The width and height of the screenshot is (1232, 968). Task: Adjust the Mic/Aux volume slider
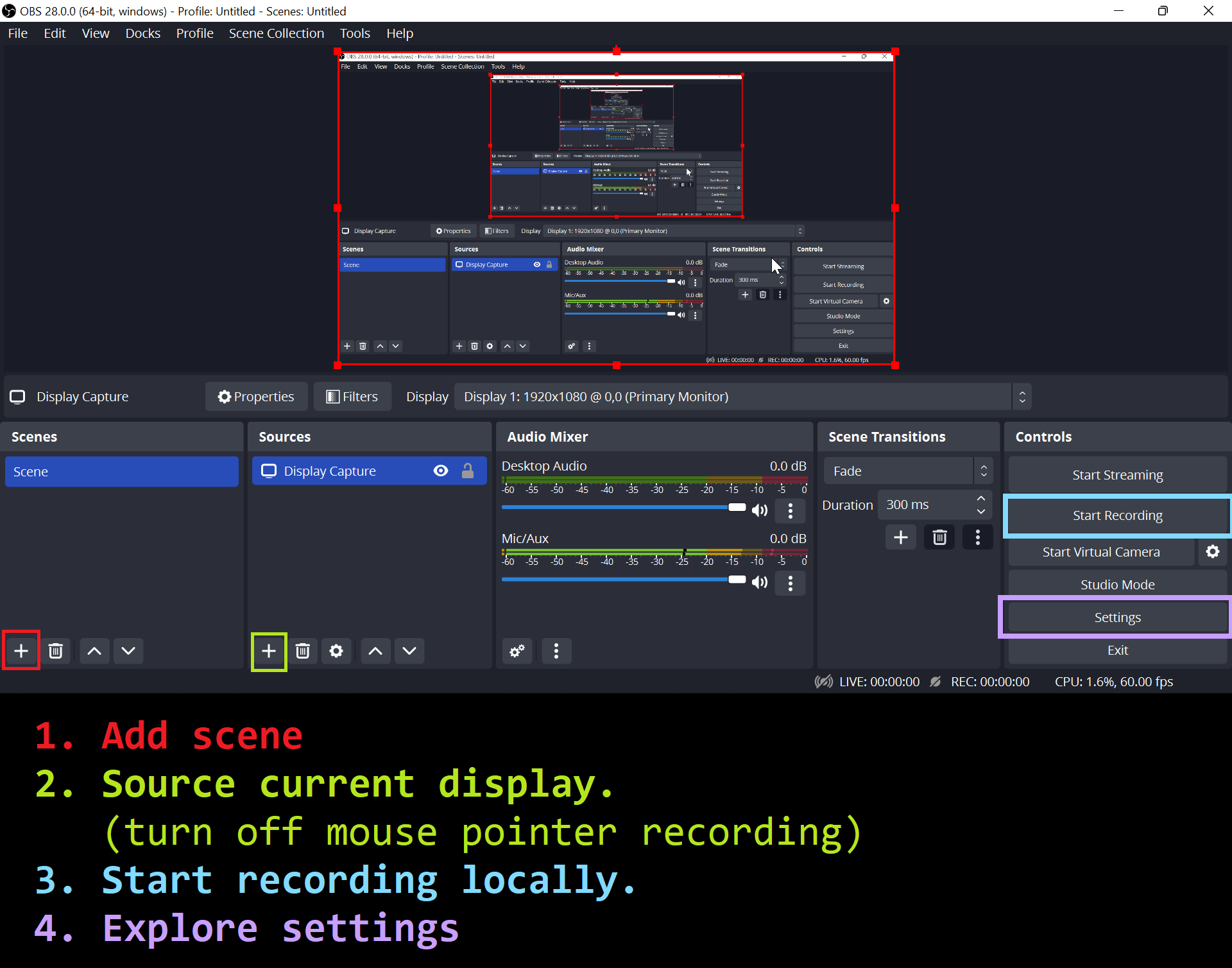737,579
